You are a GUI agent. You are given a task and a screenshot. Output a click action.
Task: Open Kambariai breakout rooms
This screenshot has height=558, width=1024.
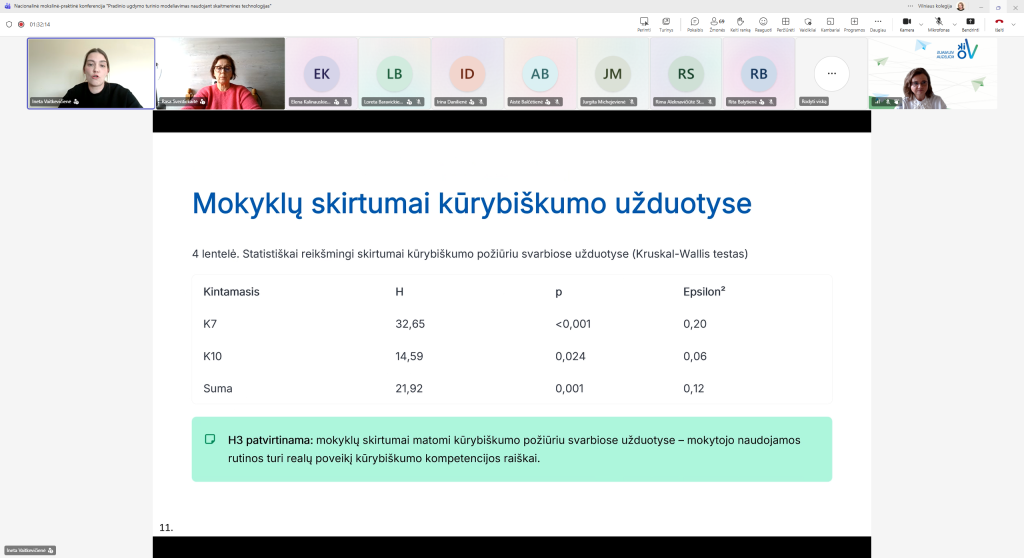(x=830, y=23)
